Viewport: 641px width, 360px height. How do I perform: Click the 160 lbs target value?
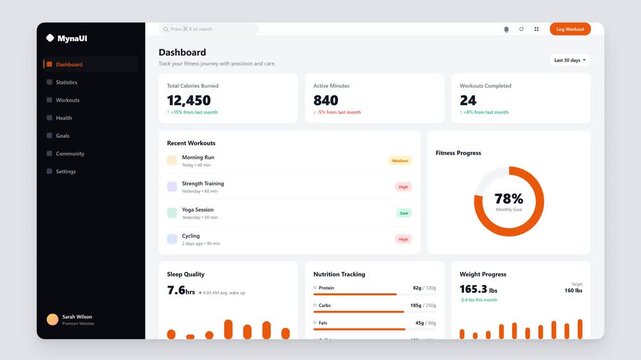click(573, 291)
